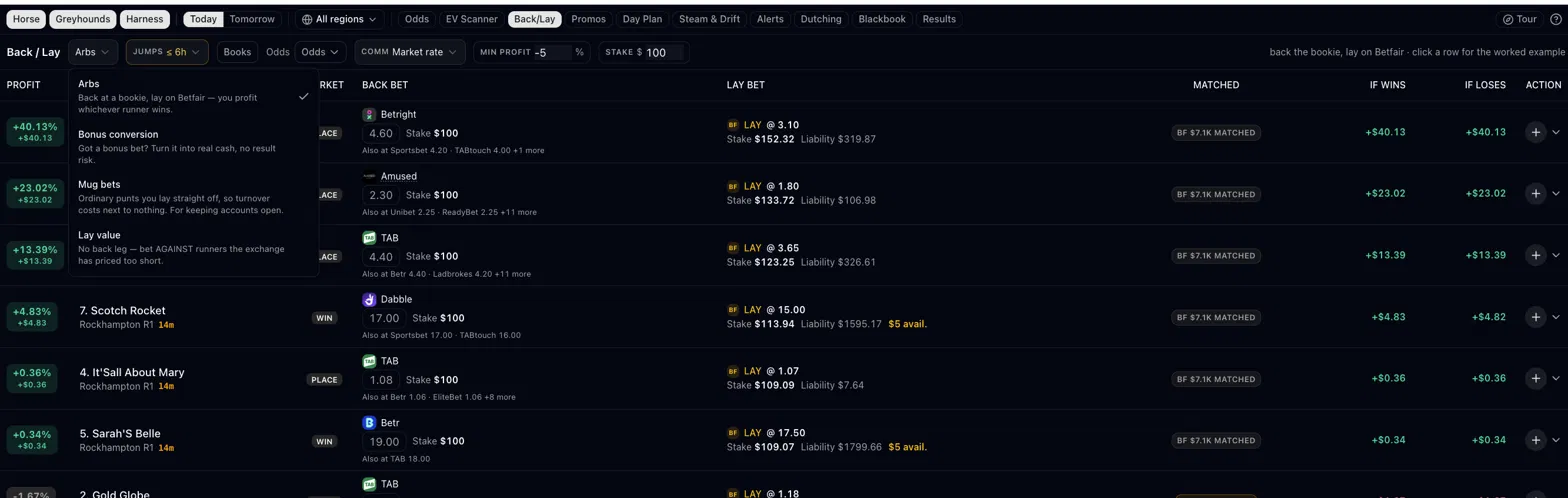This screenshot has width=1568, height=498.
Task: Click the Betr bookmaker logo icon
Action: (369, 423)
